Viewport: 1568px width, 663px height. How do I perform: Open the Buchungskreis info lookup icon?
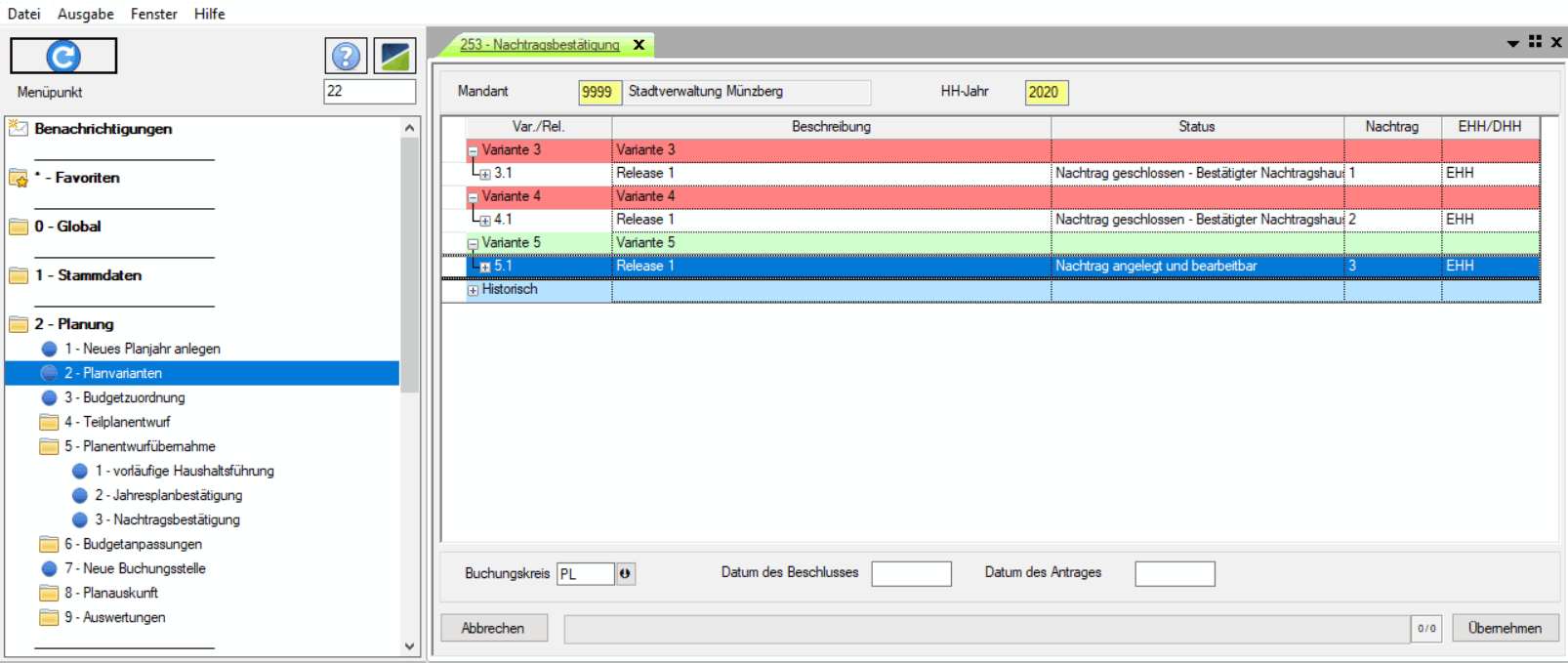click(625, 574)
